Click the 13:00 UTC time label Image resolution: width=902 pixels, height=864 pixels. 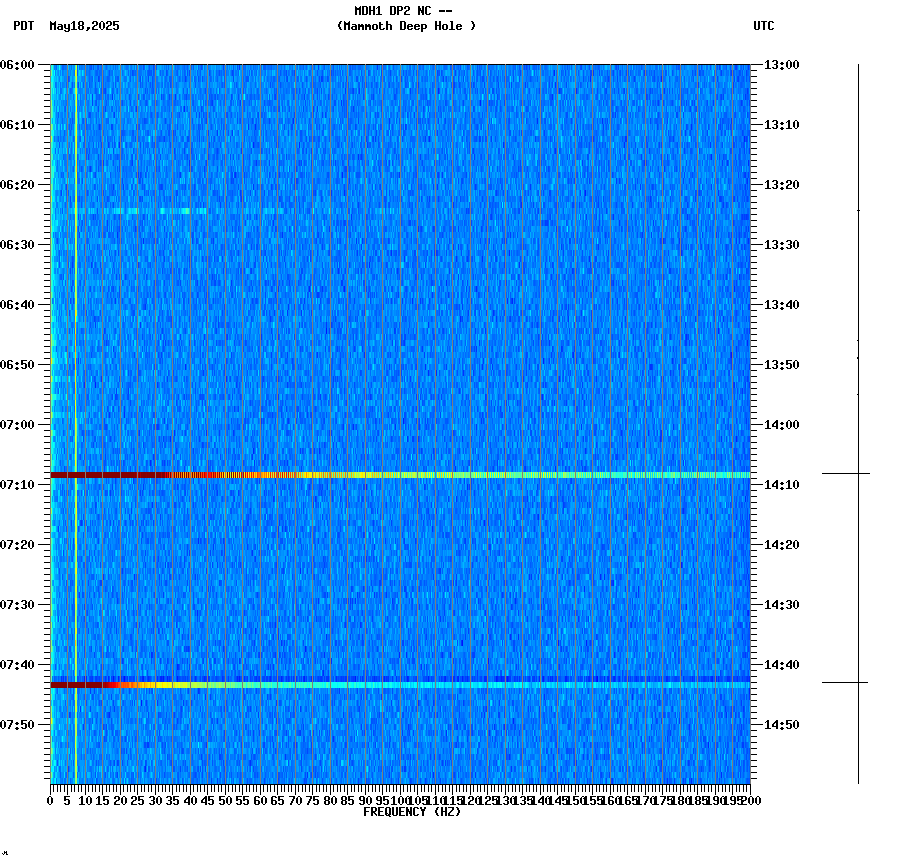click(780, 66)
